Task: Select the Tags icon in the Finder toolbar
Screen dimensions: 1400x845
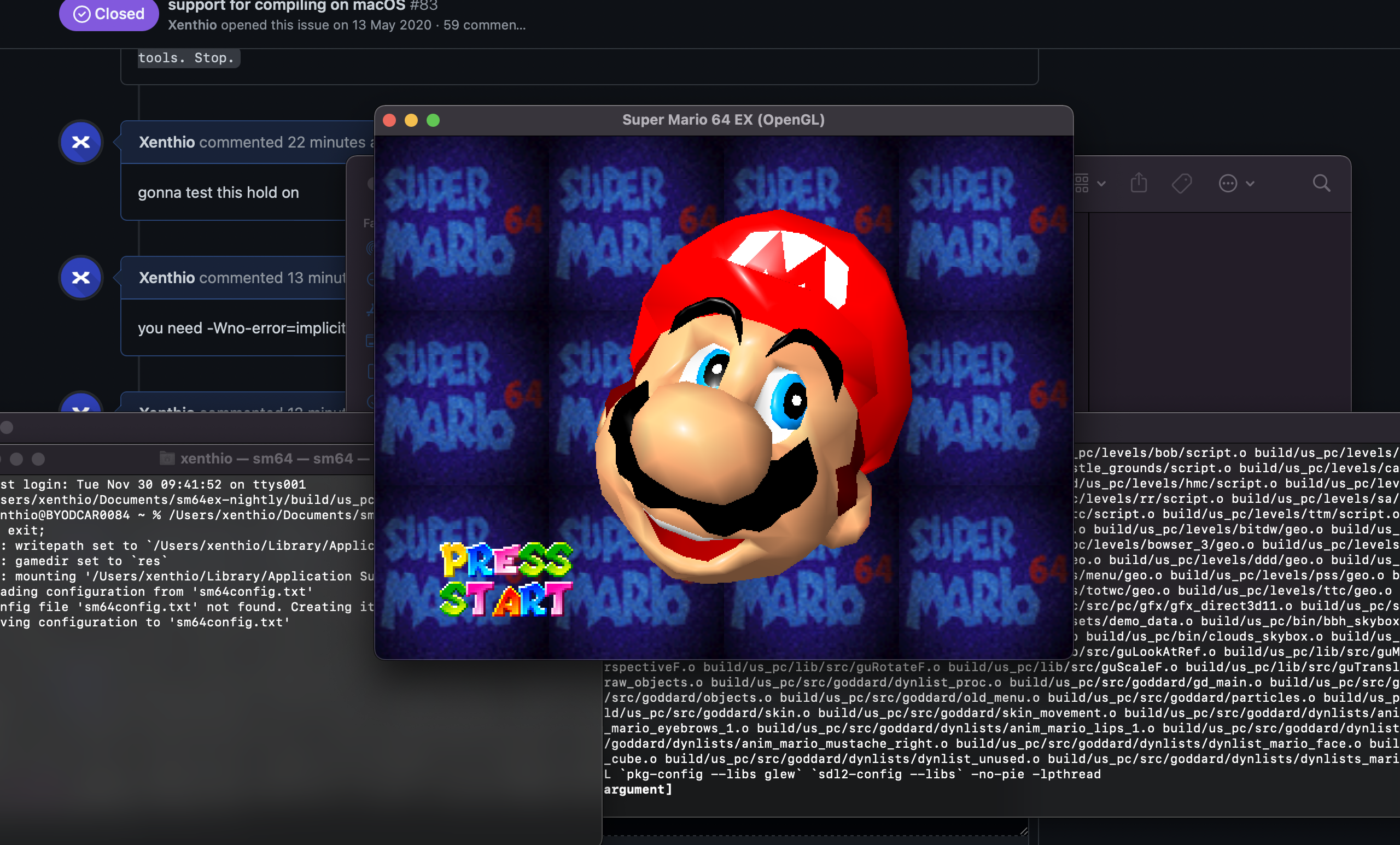Action: pos(1182,183)
